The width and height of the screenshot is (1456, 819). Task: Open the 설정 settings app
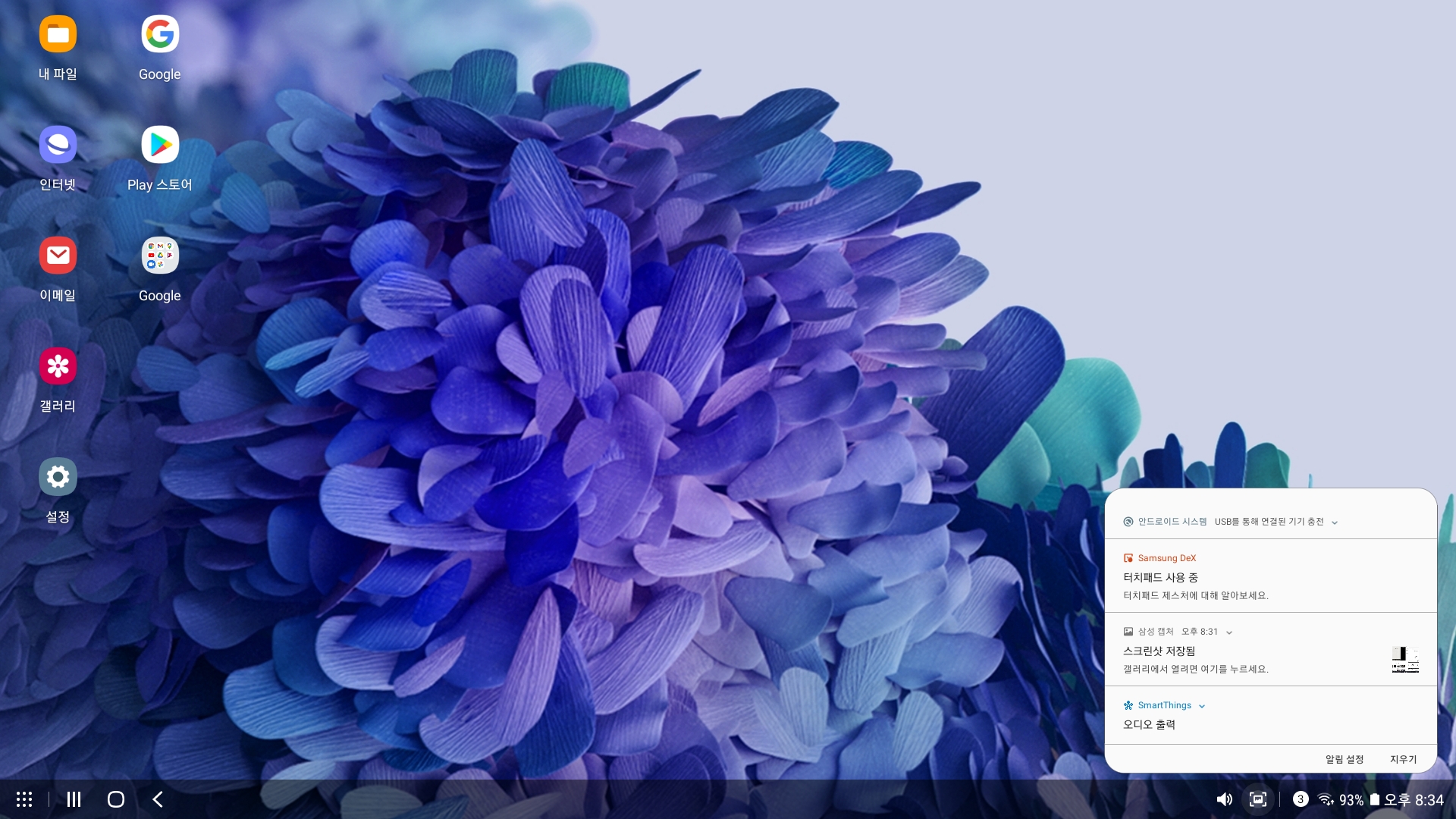tap(58, 477)
